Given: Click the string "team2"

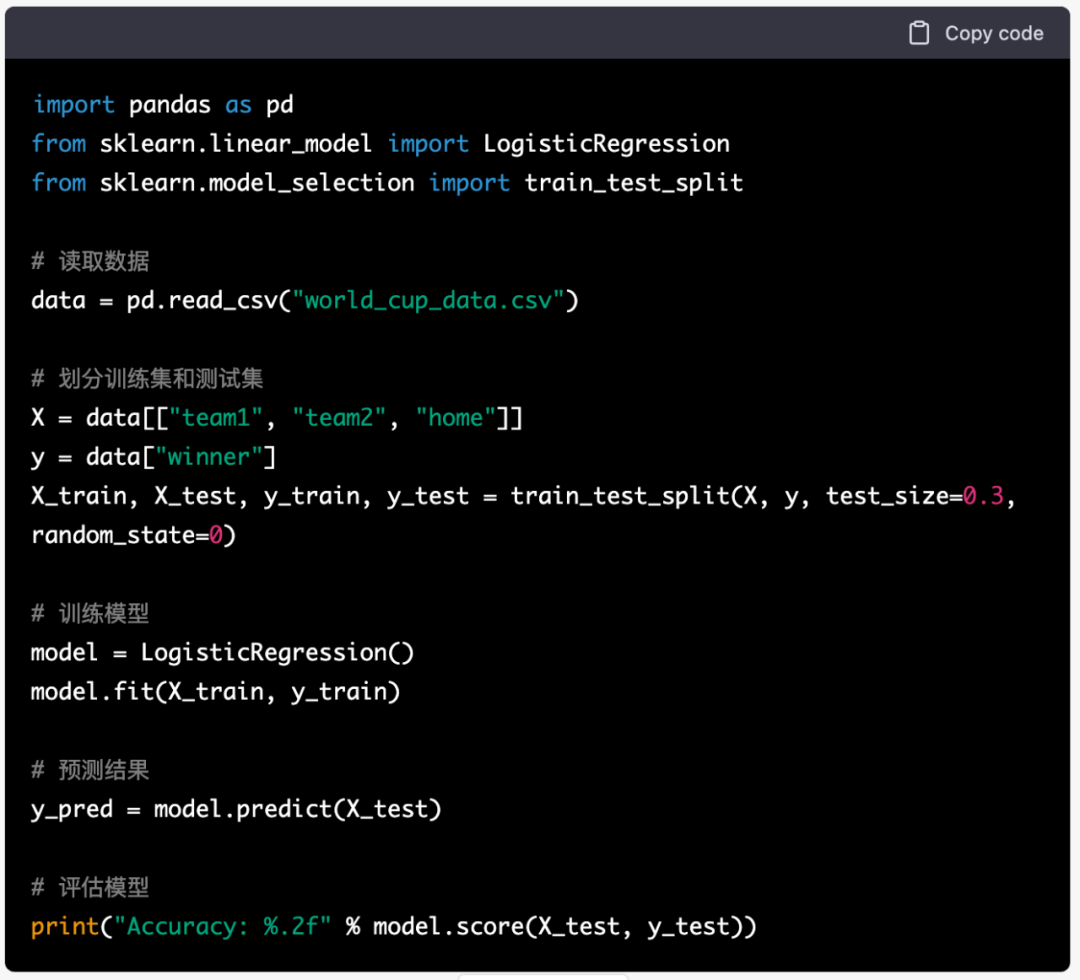Looking at the screenshot, I should [x=339, y=418].
